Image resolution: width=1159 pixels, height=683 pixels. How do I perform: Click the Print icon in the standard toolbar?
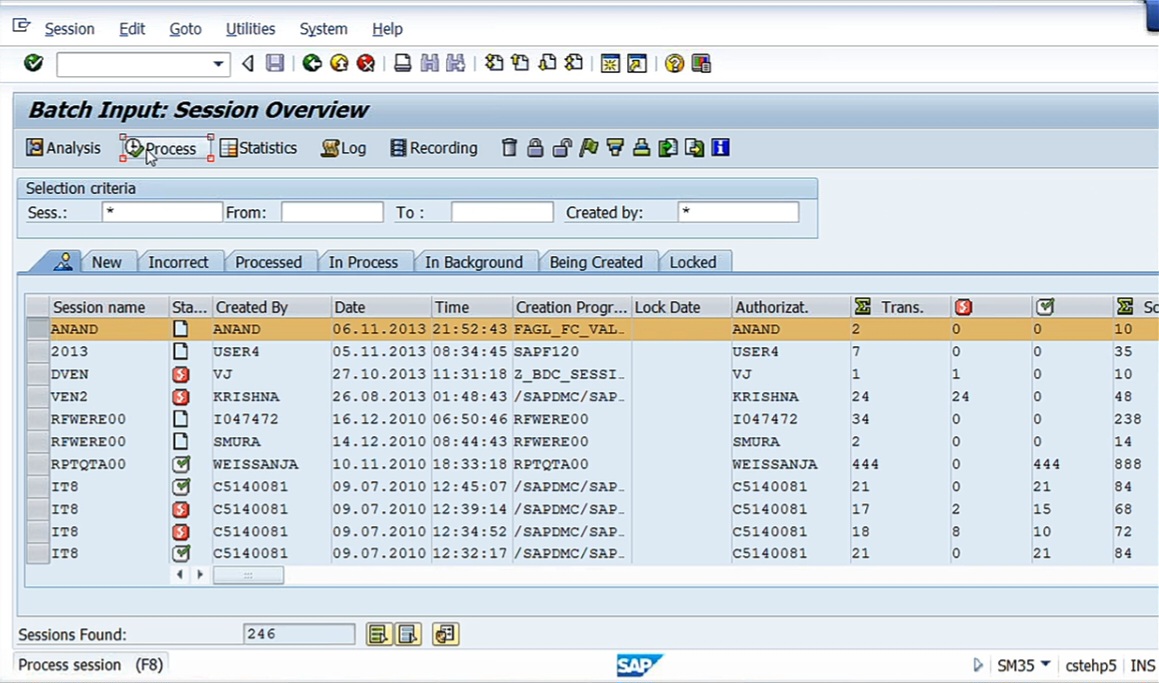point(402,64)
